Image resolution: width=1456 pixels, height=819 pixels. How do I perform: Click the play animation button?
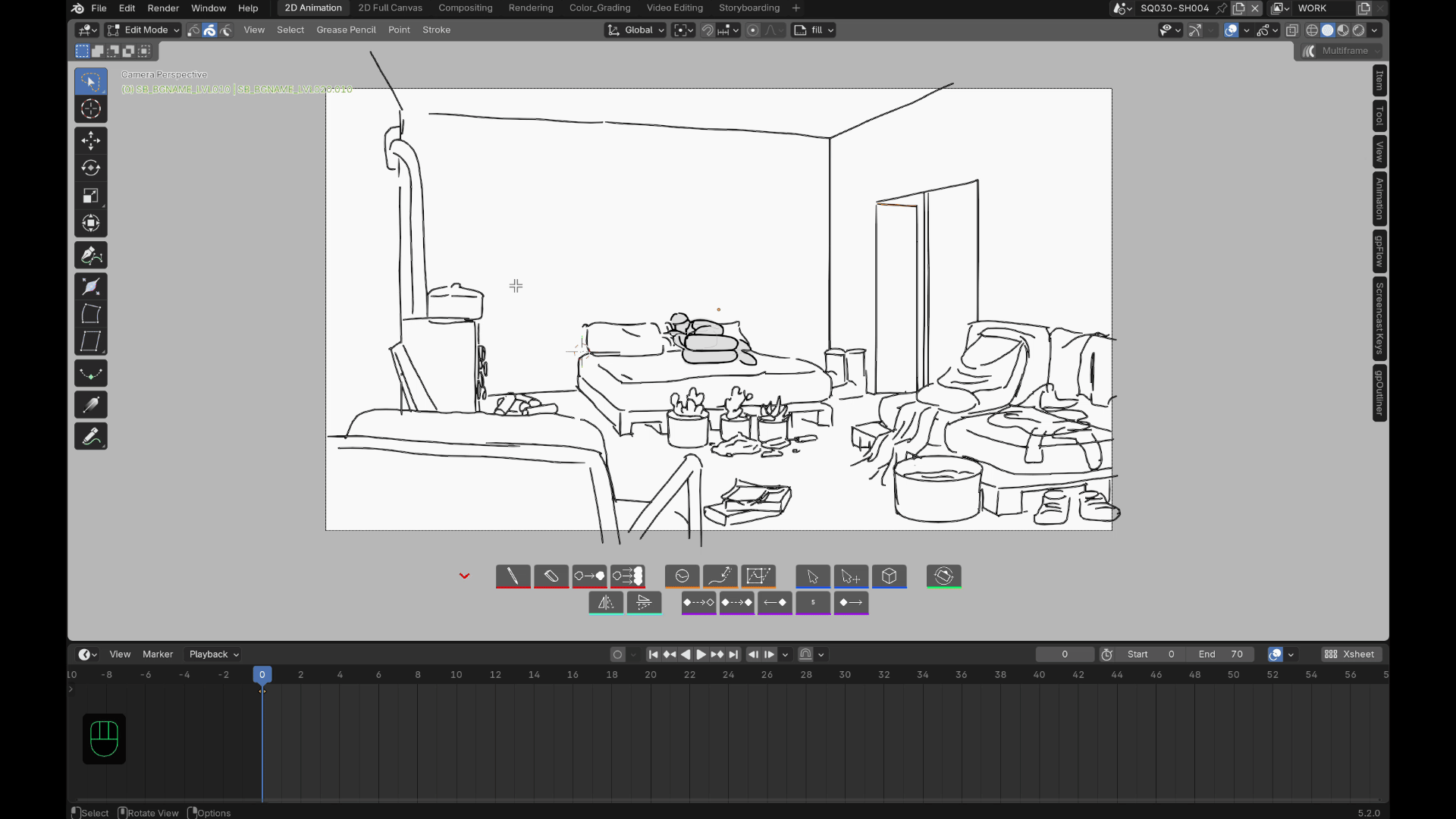701,654
